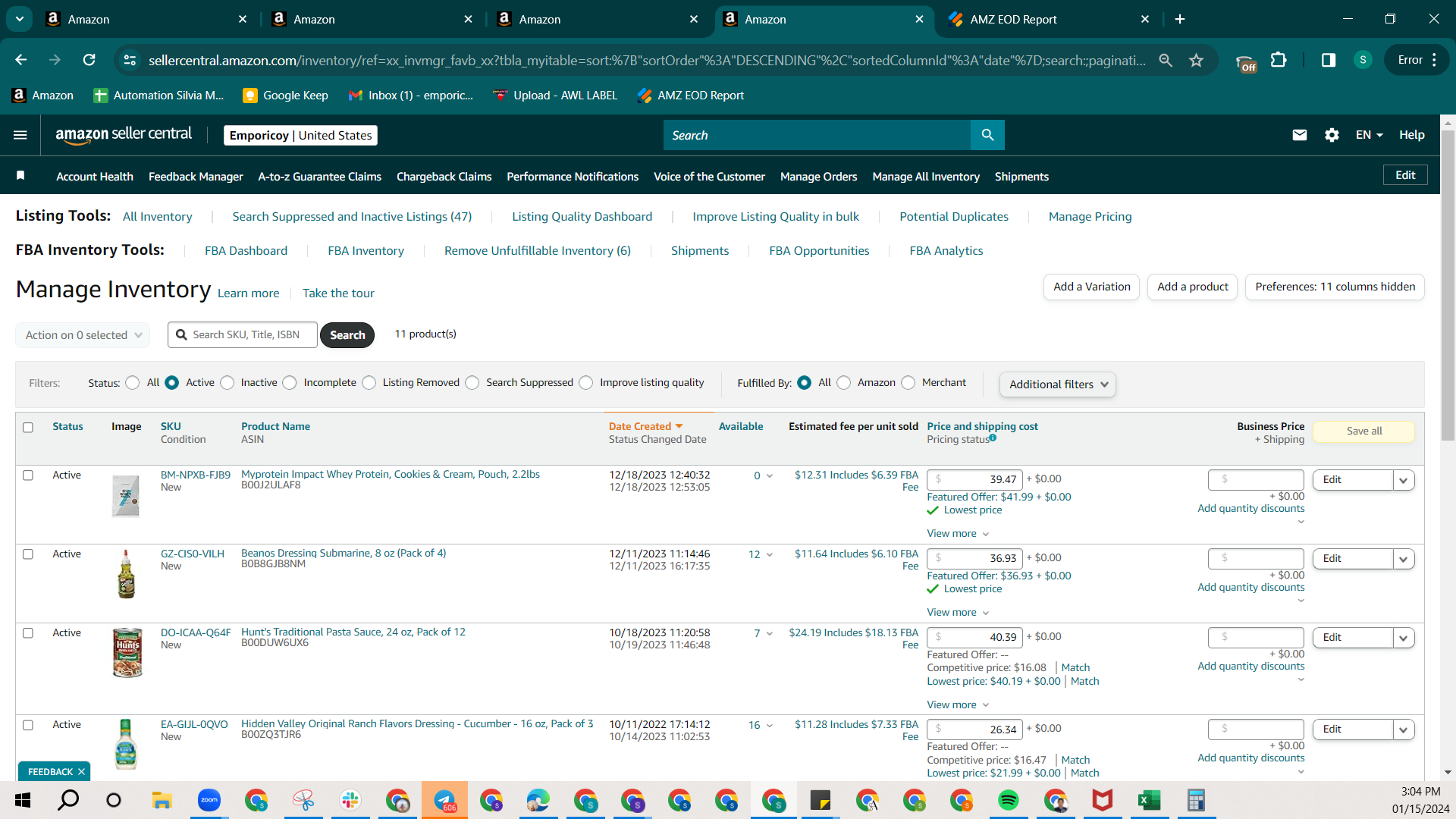Screen dimensions: 1456x819
Task: Click the price field showing 39.47
Action: click(974, 479)
